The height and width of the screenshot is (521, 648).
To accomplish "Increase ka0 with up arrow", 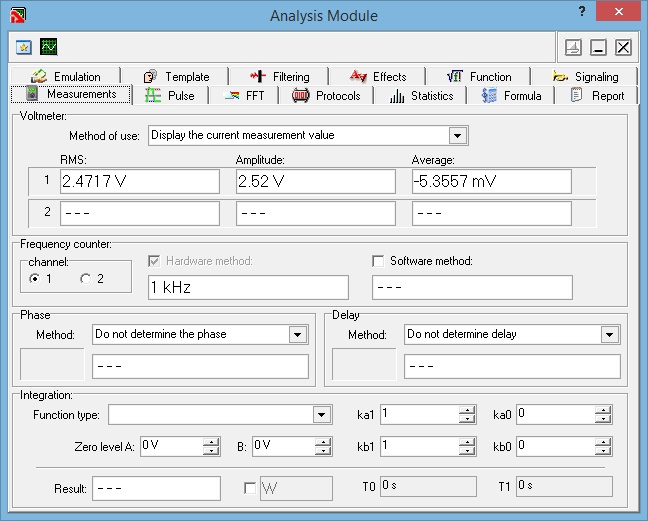I will (x=603, y=410).
